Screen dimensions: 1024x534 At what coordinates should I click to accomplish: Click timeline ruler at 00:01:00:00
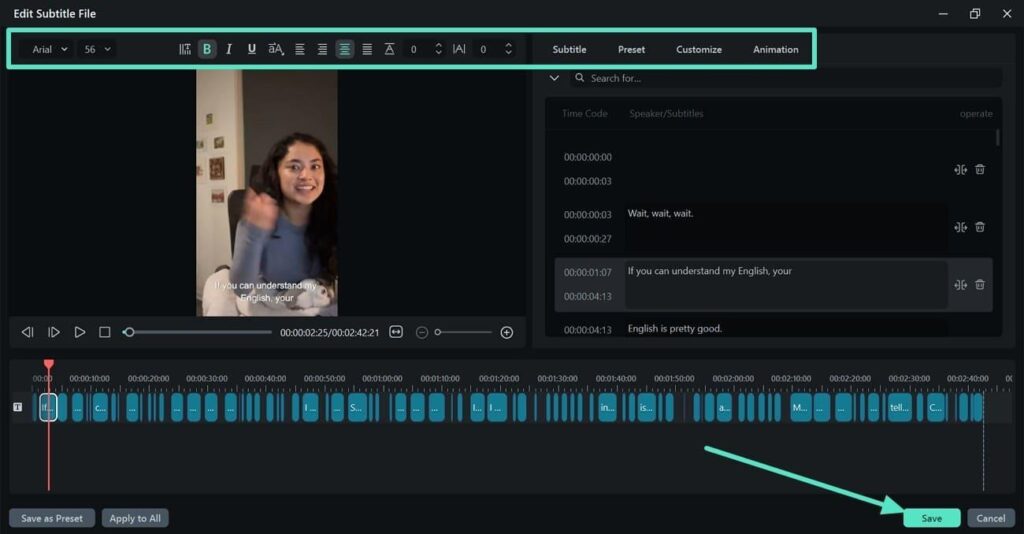(382, 379)
